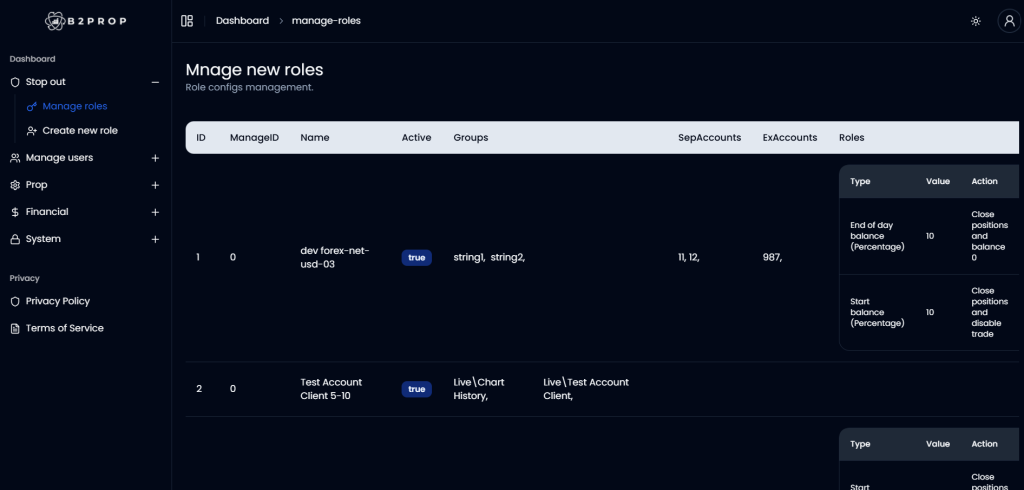Open the Manage roles page
The height and width of the screenshot is (490, 1024).
tap(74, 106)
